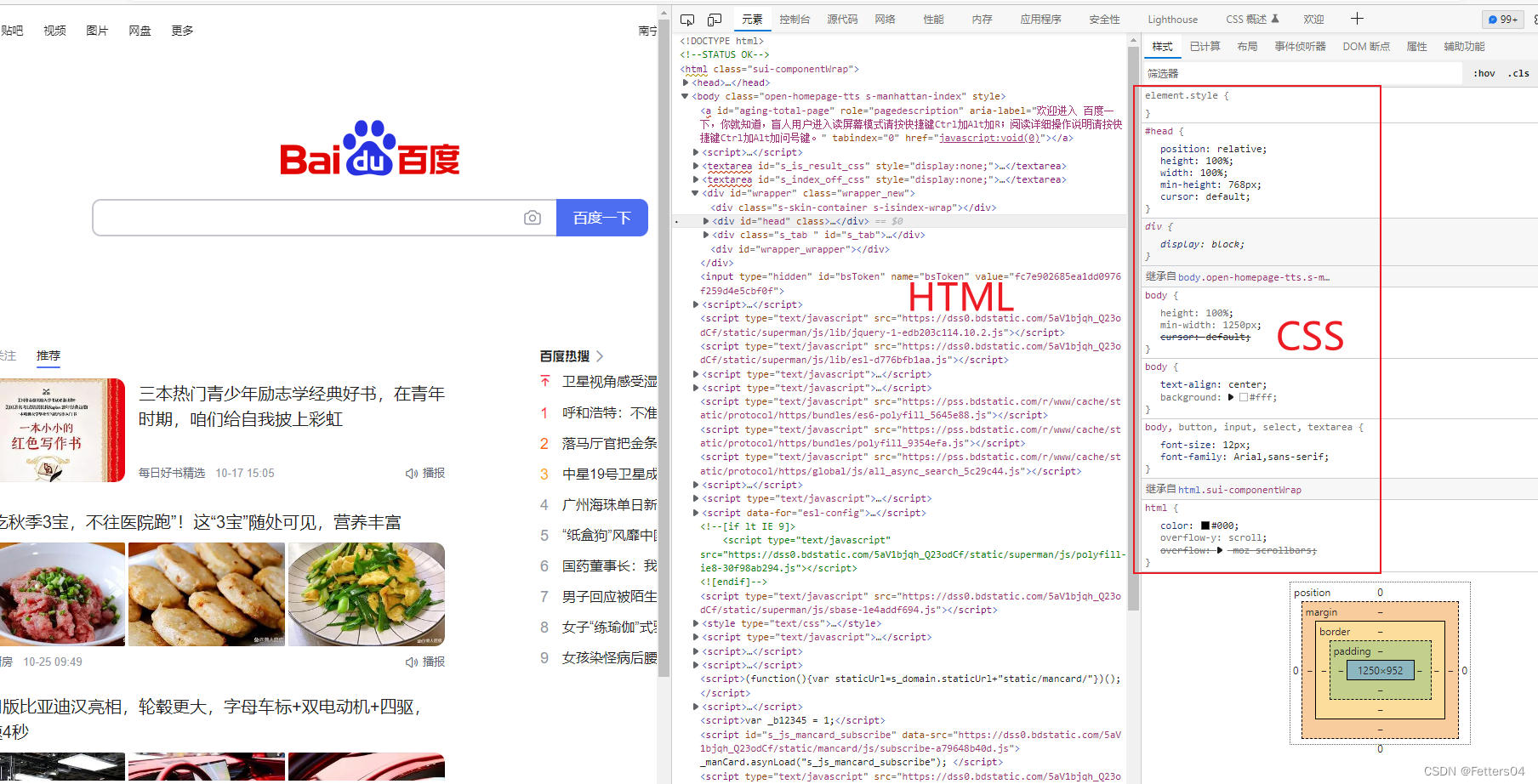Open the 99+ issues badge
This screenshot has width=1538, height=784.
pyautogui.click(x=1503, y=19)
